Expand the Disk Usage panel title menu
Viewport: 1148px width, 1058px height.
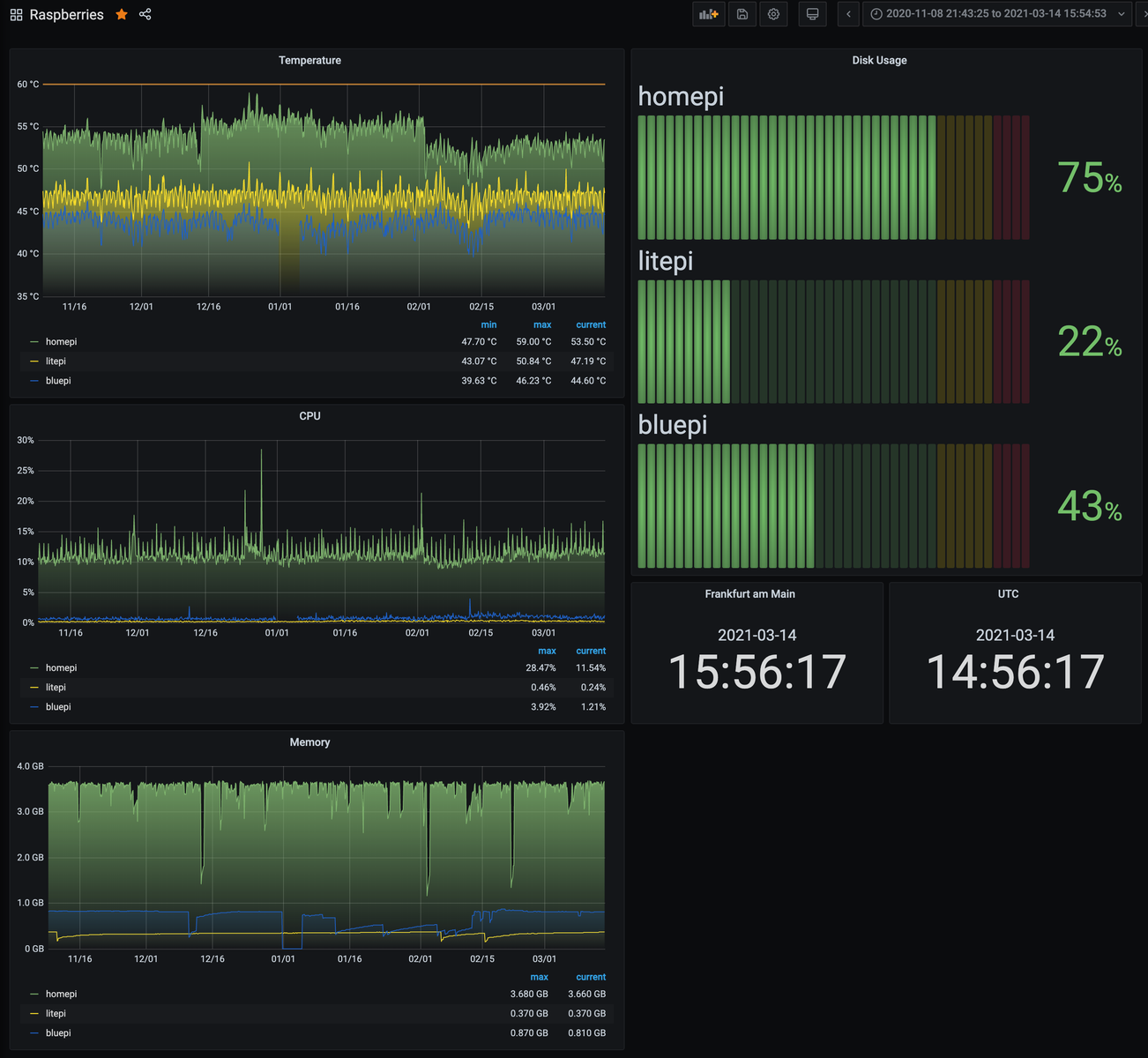pos(879,61)
